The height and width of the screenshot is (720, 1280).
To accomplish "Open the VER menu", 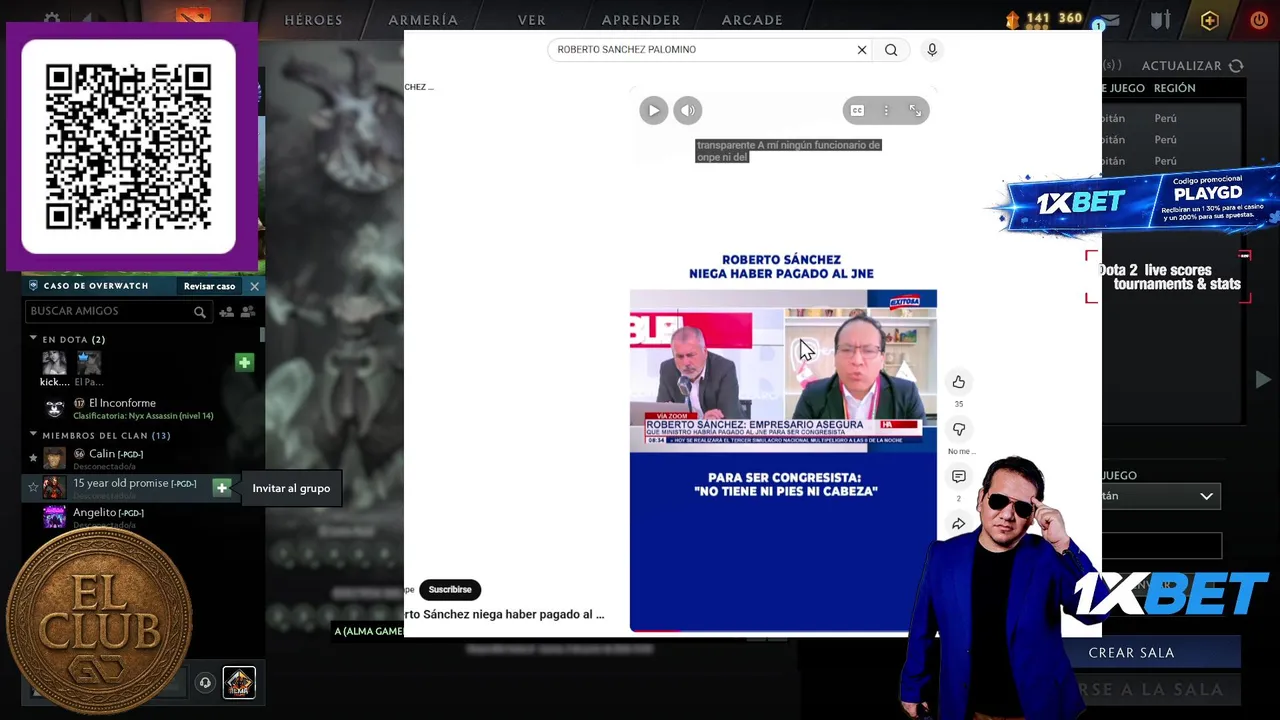I will pyautogui.click(x=532, y=20).
